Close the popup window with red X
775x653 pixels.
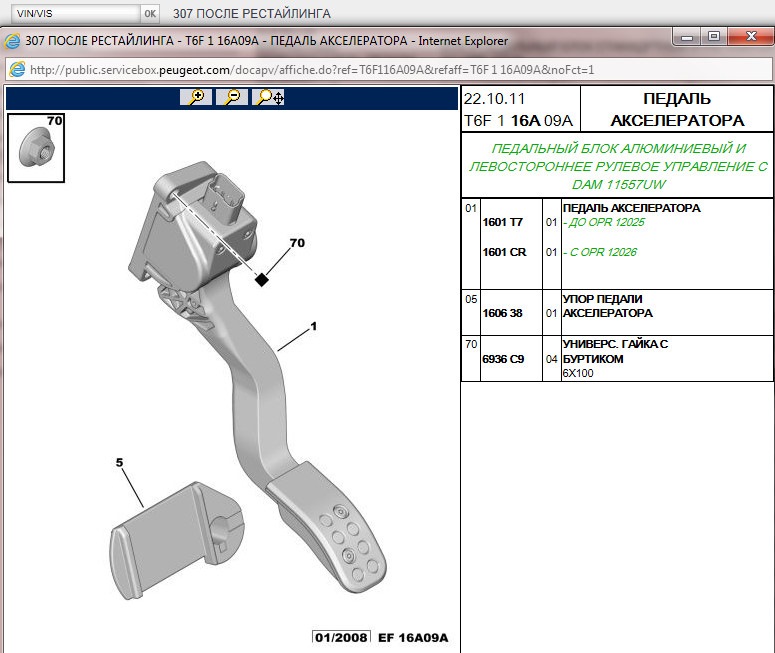(x=751, y=37)
